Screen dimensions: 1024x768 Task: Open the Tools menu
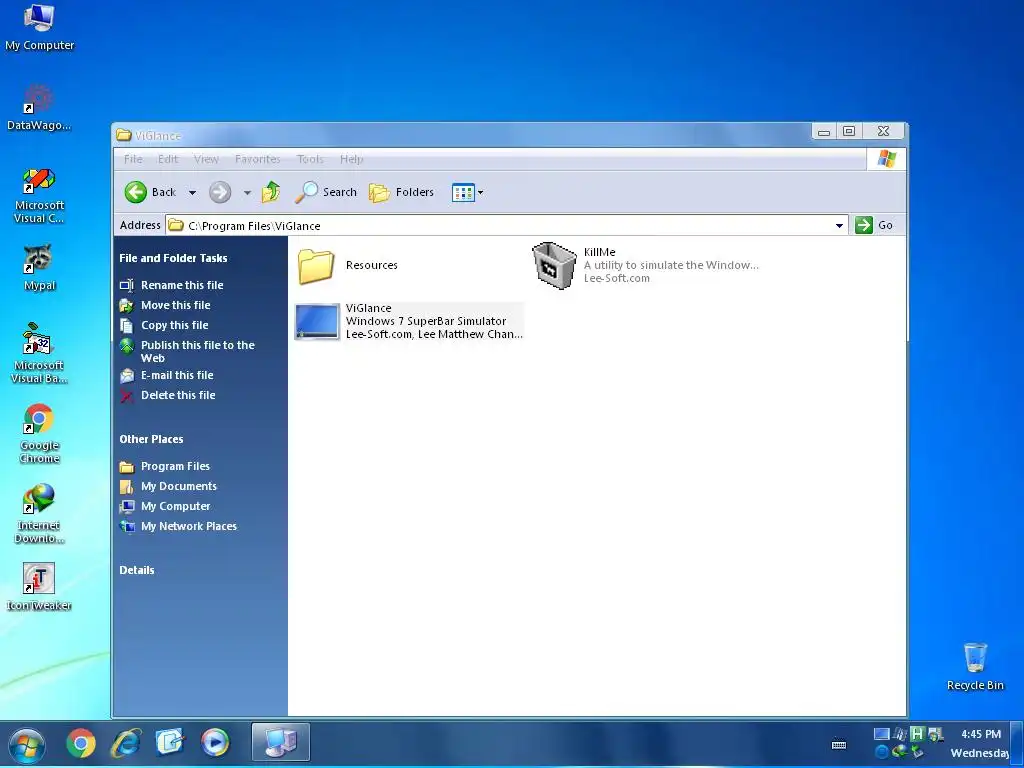(310, 159)
